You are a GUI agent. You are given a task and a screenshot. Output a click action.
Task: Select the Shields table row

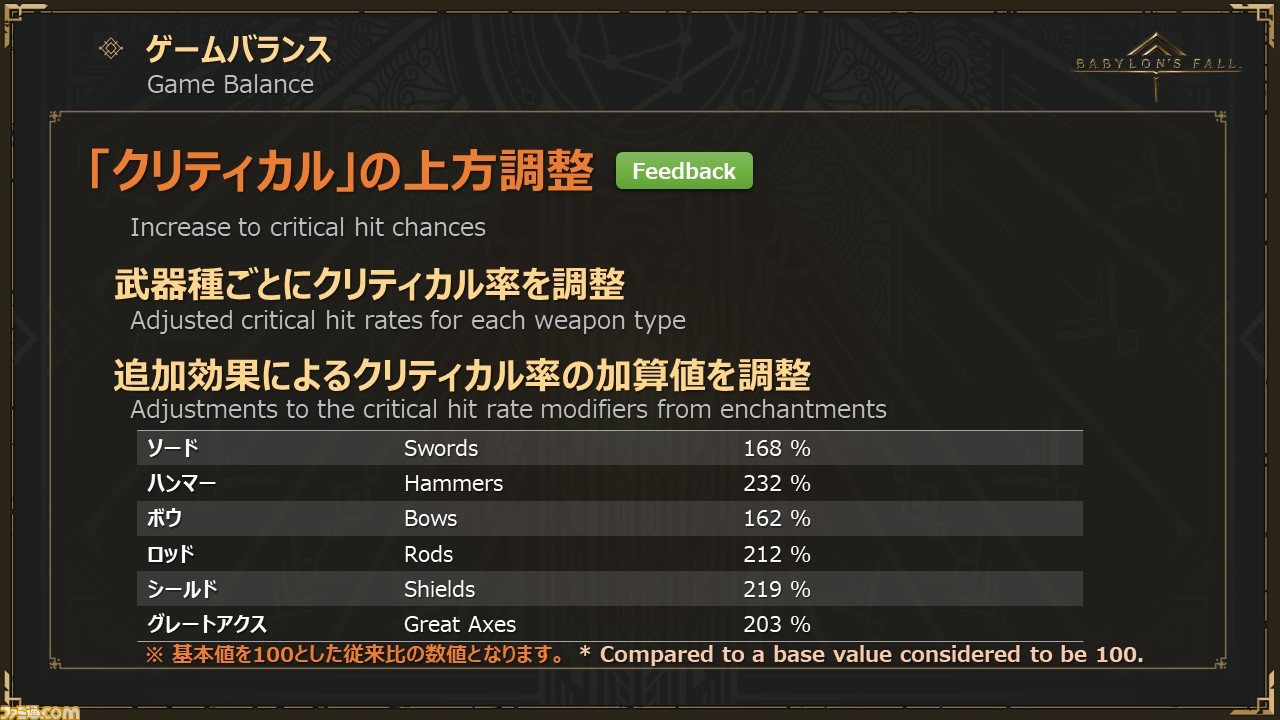609,589
